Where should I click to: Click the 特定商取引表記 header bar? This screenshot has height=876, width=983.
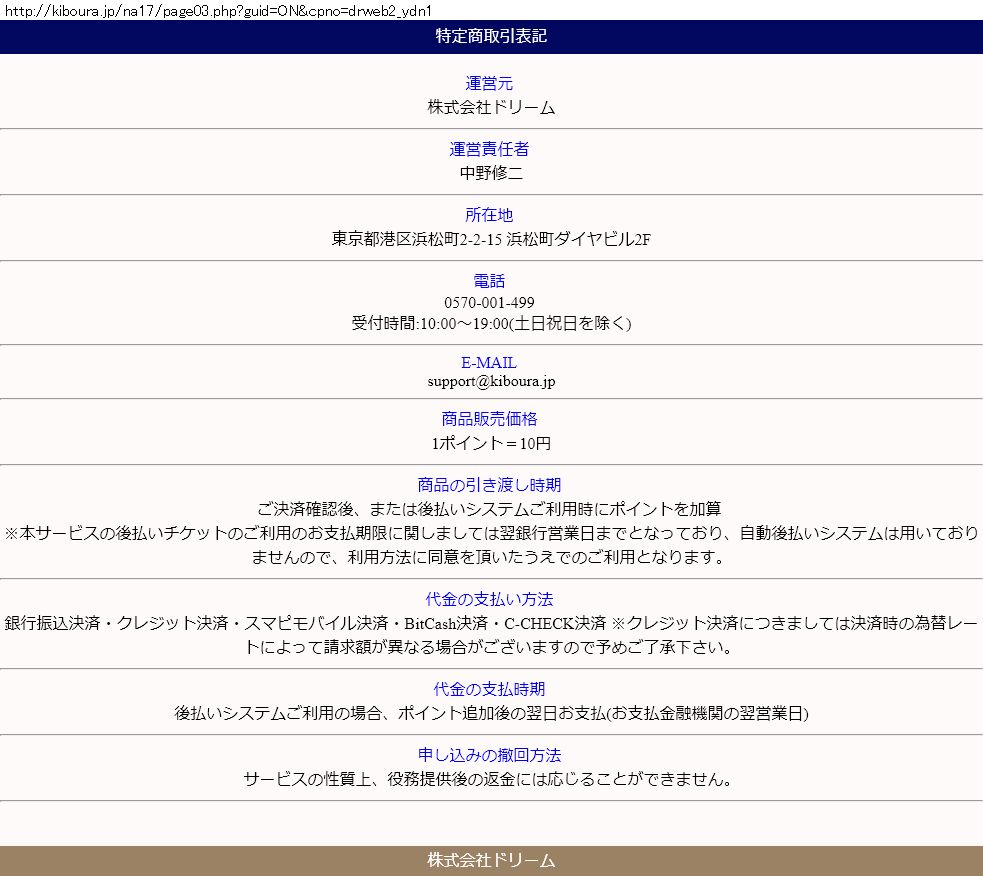[x=491, y=37]
